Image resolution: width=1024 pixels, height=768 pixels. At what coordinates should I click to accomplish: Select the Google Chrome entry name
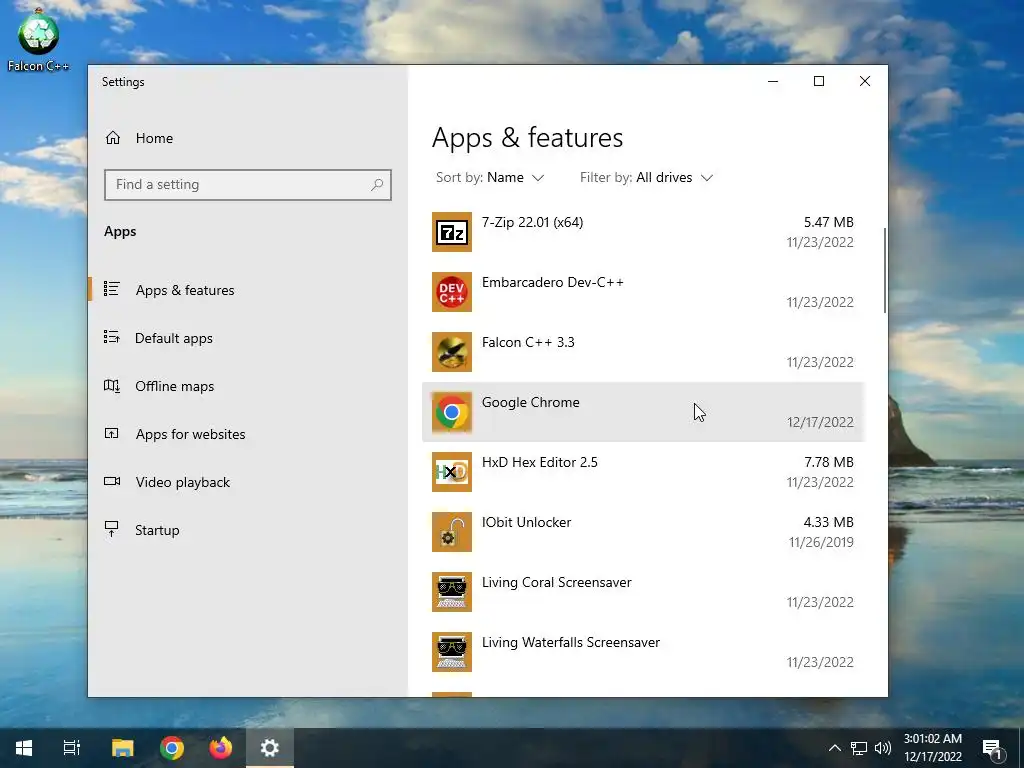click(x=530, y=402)
